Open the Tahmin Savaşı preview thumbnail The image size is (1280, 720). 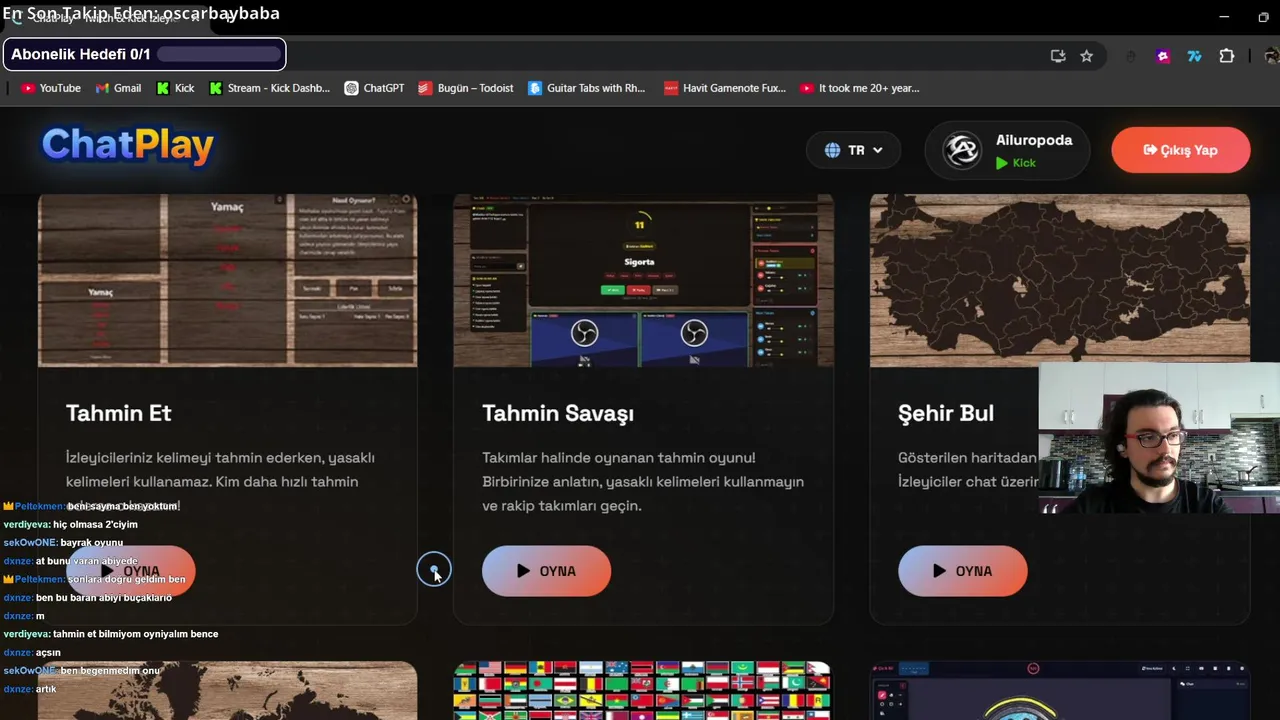coord(643,280)
